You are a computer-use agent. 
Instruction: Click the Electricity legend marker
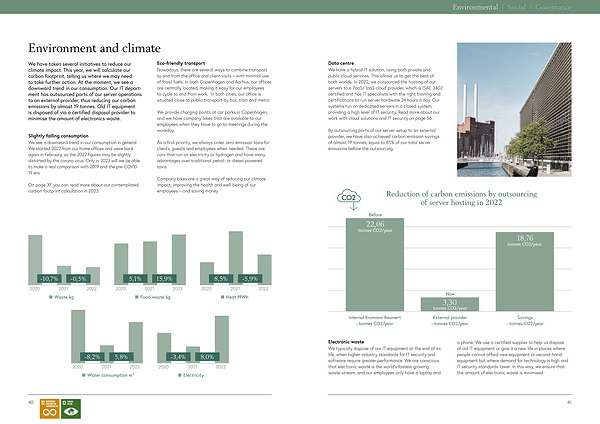pyautogui.click(x=178, y=375)
